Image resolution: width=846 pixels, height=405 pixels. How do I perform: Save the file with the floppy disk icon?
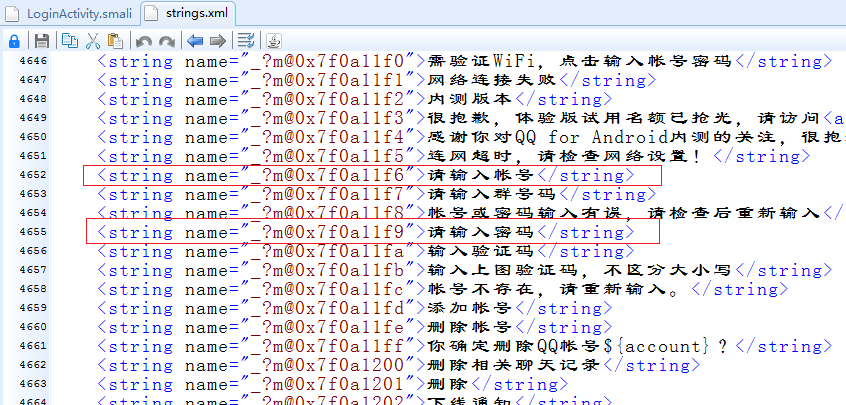coord(42,40)
